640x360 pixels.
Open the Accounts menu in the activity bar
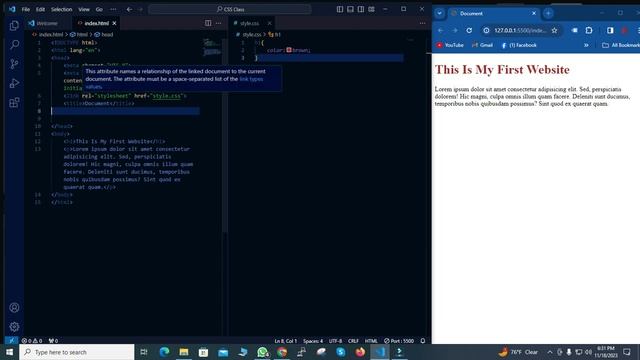14,307
